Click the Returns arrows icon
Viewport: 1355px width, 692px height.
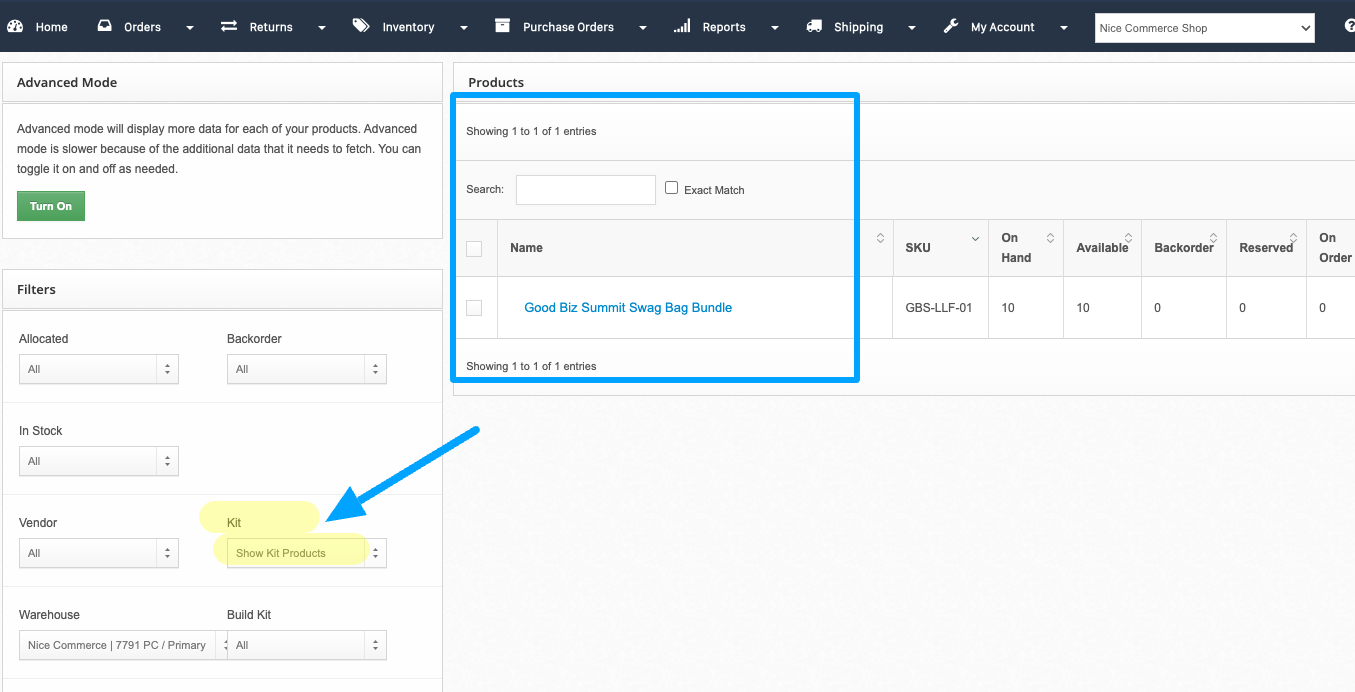229,26
